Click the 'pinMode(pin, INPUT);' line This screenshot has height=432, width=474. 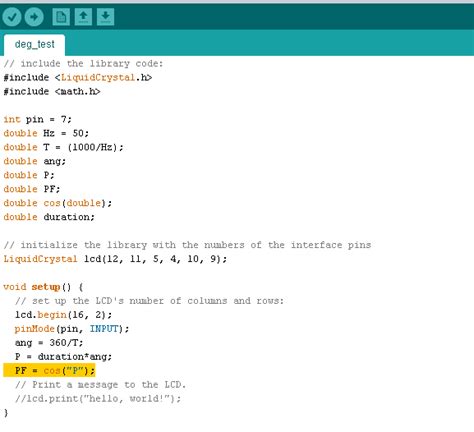coord(72,329)
